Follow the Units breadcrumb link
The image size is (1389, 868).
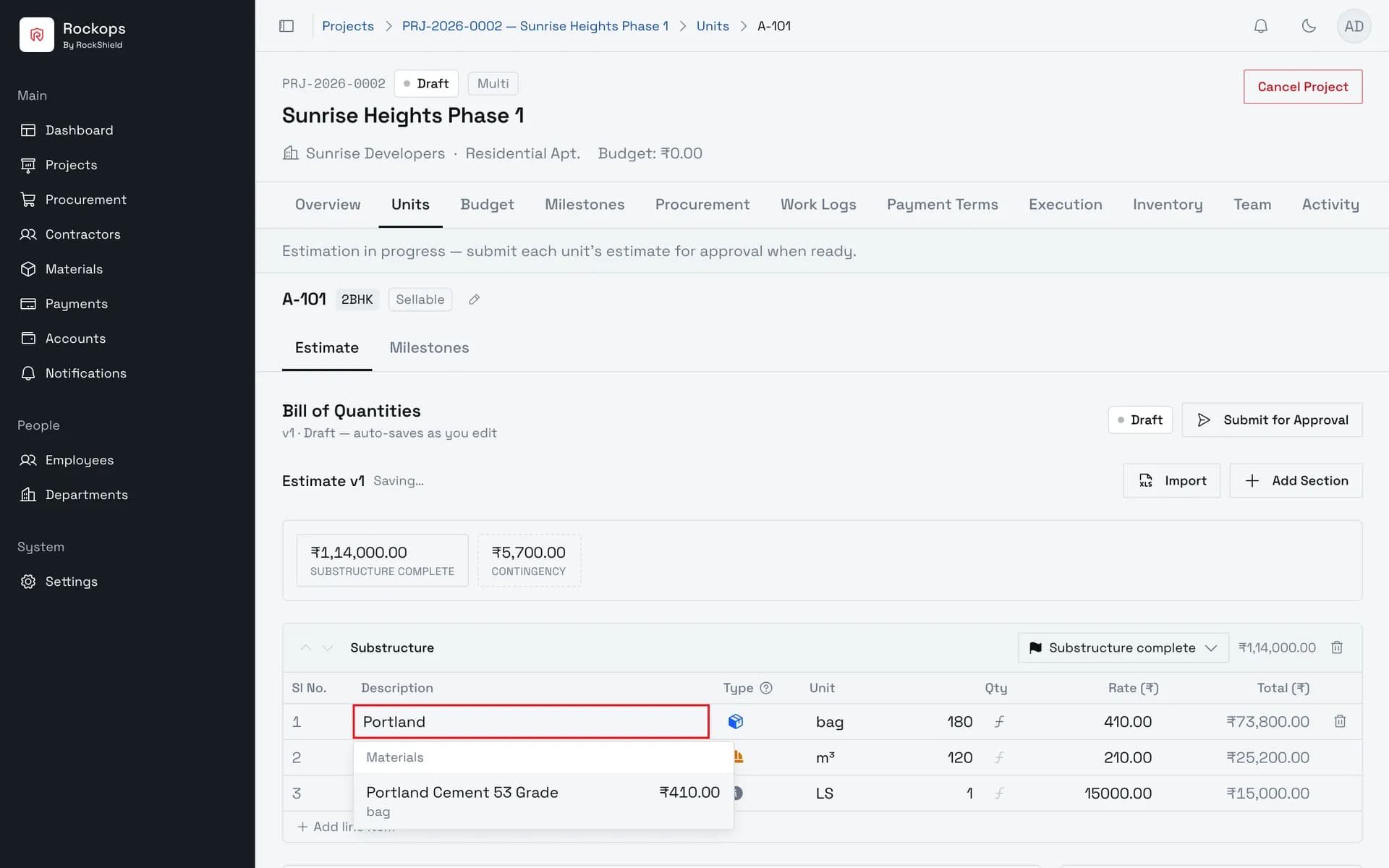click(713, 26)
